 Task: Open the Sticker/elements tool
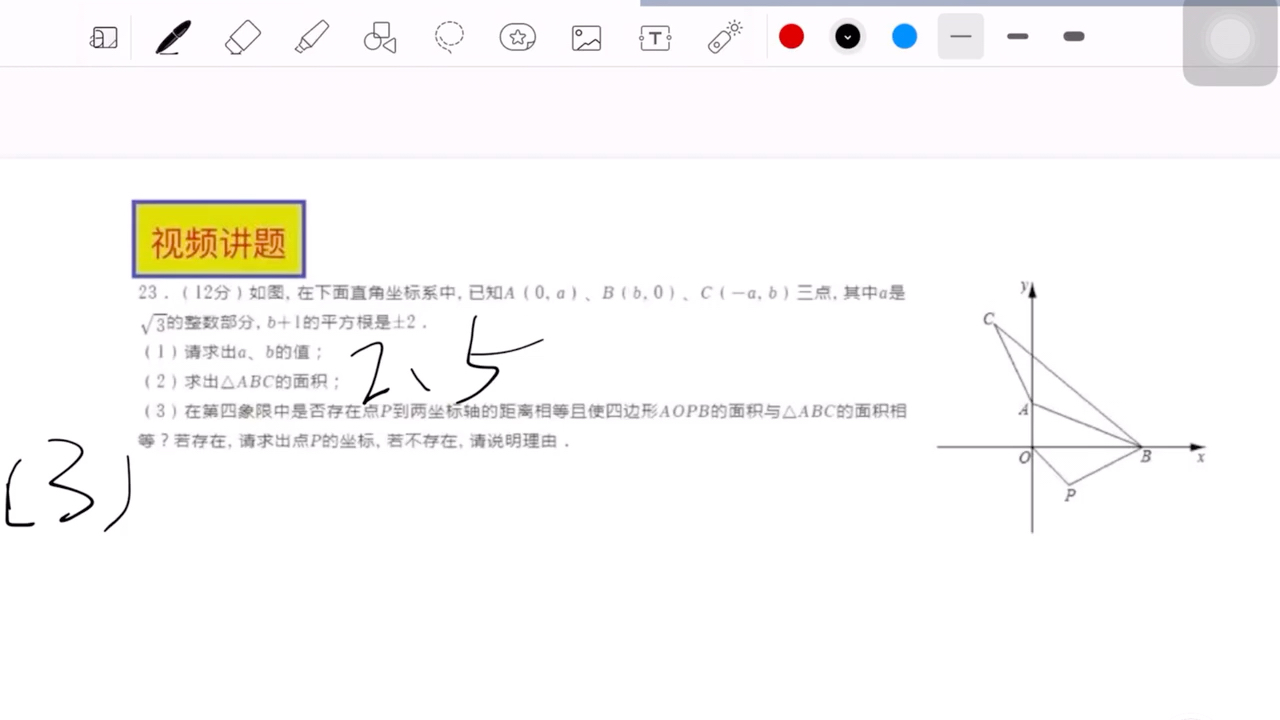[x=518, y=38]
